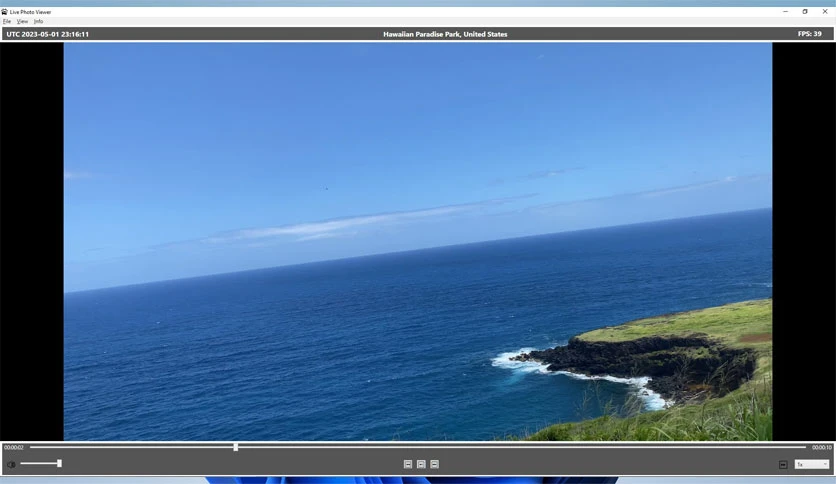836x484 pixels.
Task: Click the coastal ocean photo preview
Action: click(x=418, y=241)
